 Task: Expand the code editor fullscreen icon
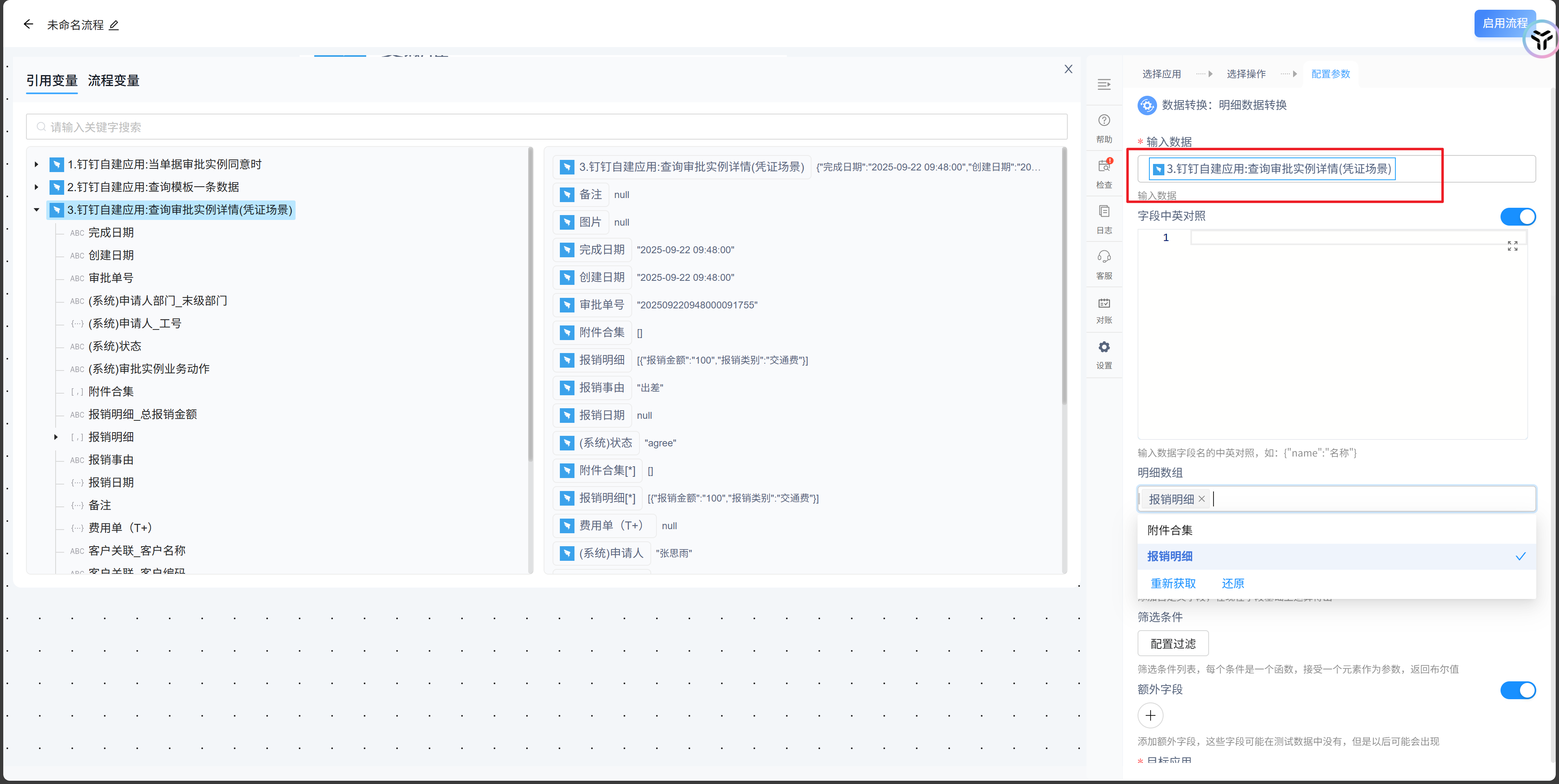point(1512,246)
